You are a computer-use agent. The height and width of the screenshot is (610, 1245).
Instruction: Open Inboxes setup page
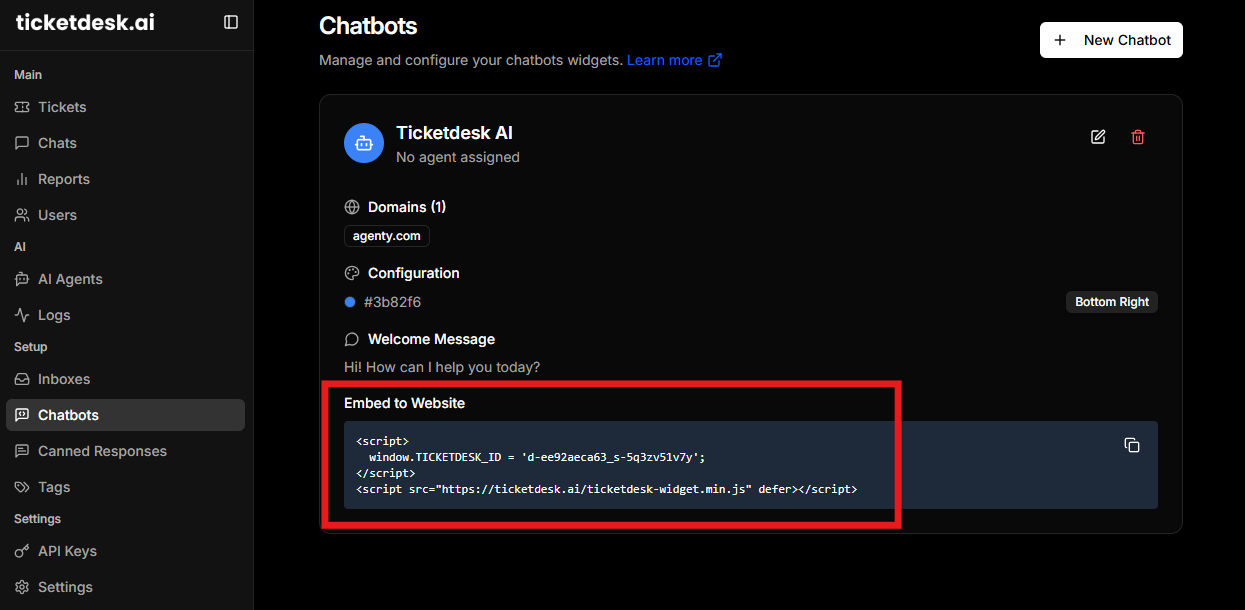[x=125, y=379]
